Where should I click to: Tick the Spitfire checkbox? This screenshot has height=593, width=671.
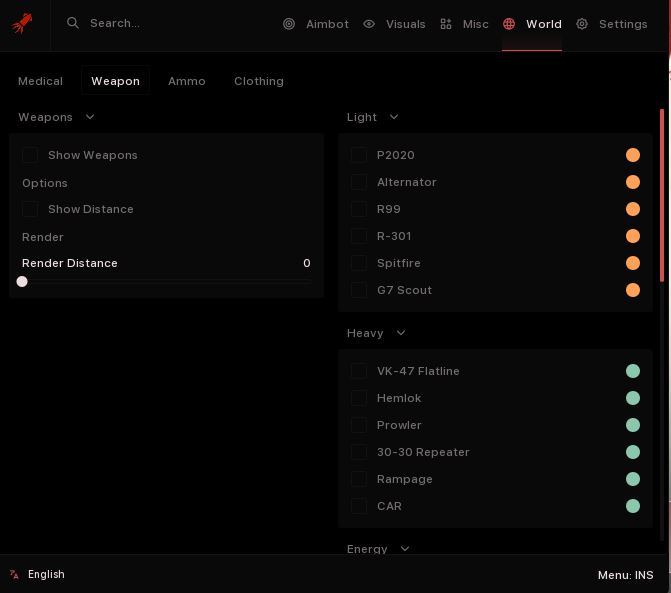point(359,263)
